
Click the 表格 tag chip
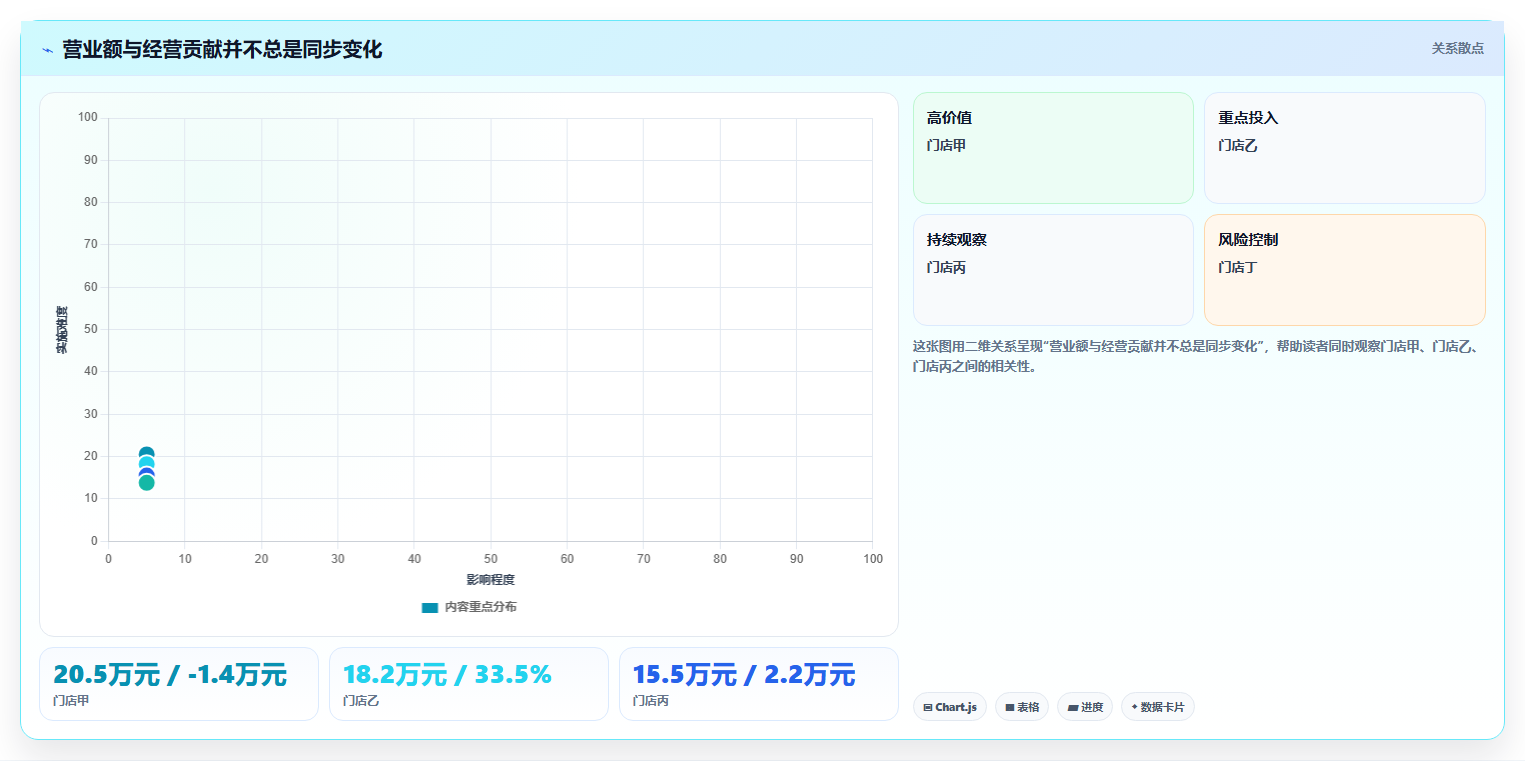[x=1021, y=707]
